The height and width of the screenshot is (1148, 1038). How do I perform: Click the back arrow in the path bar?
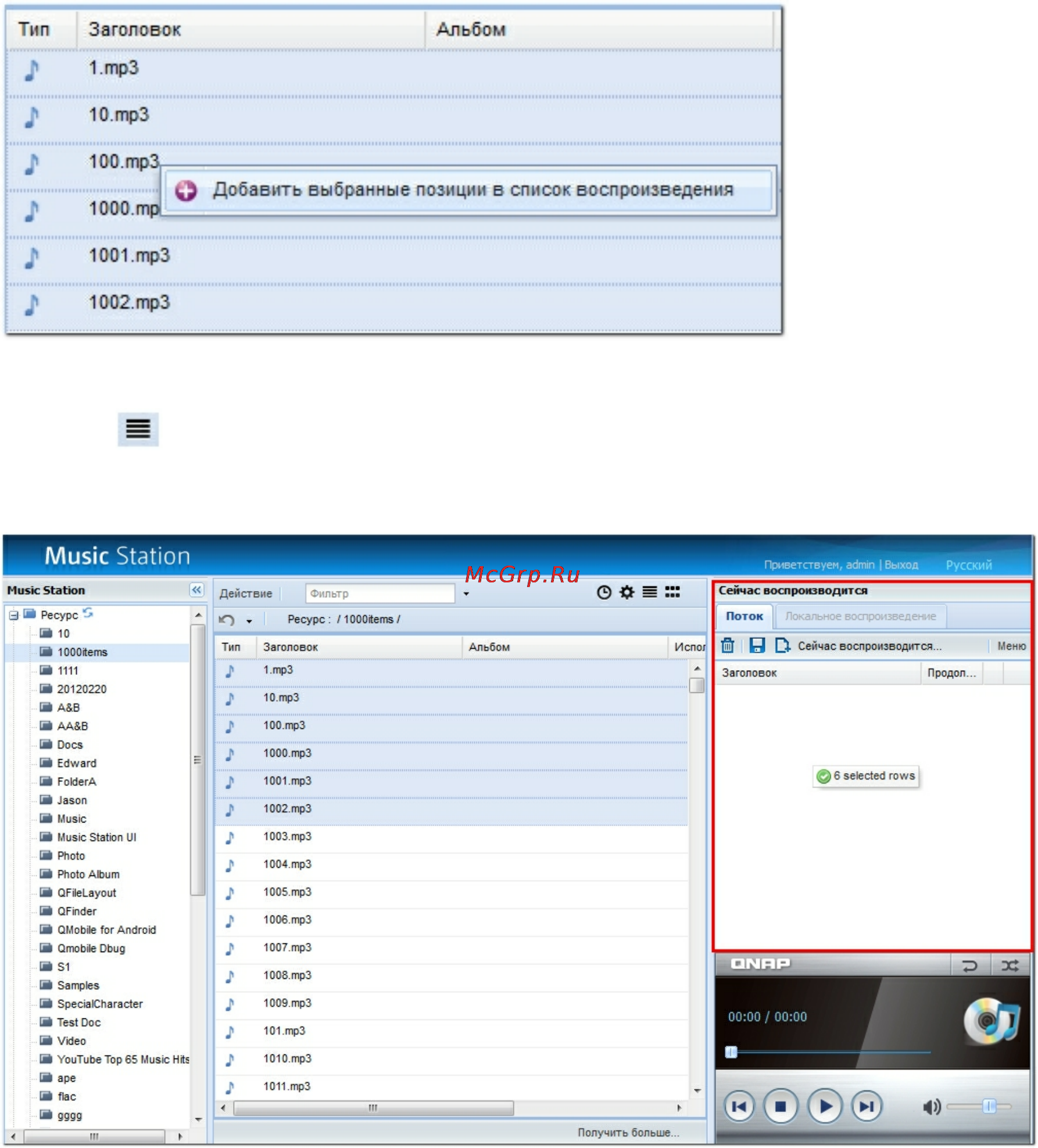[227, 620]
